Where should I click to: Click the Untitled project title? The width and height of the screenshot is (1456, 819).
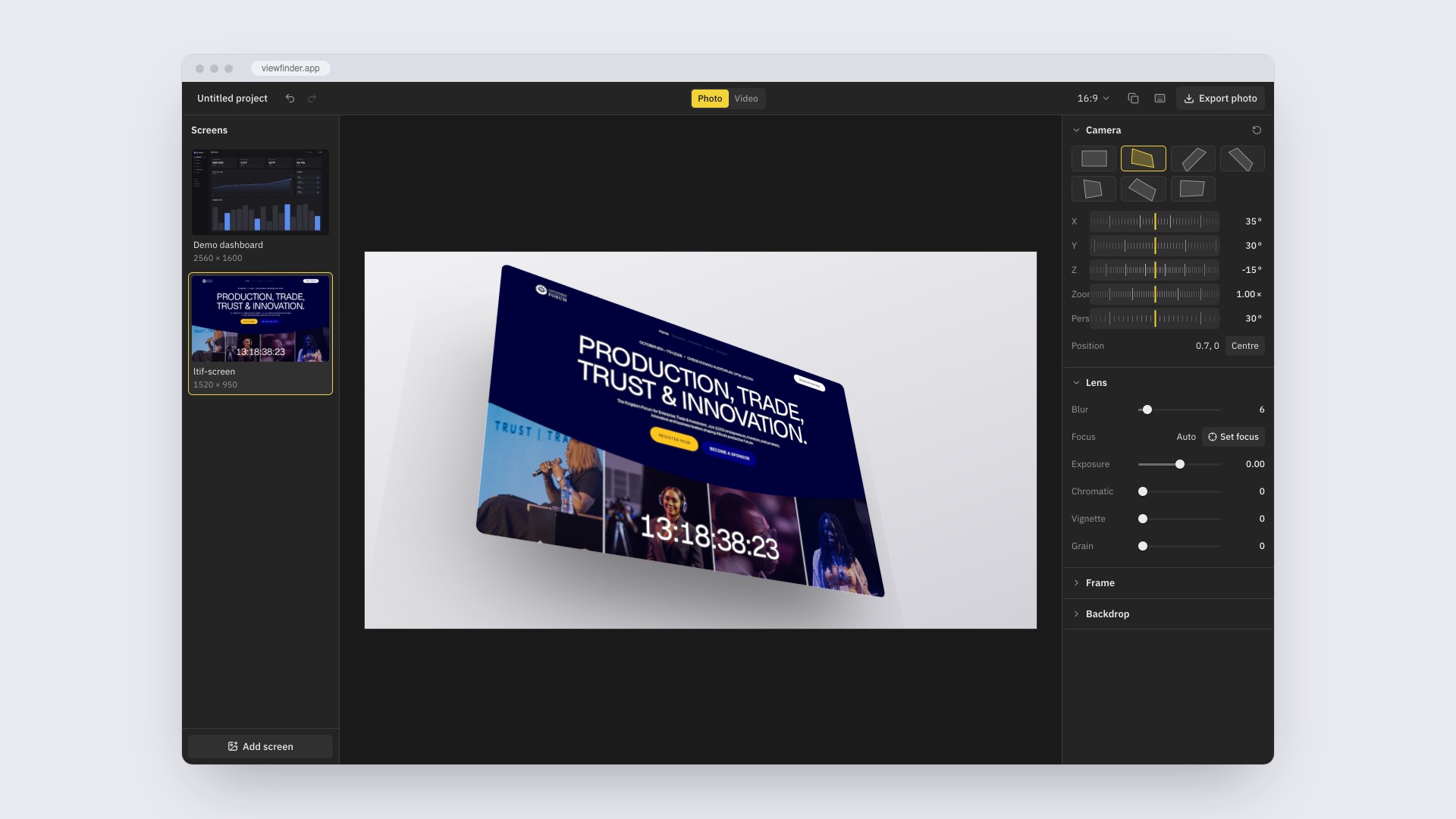pyautogui.click(x=232, y=99)
